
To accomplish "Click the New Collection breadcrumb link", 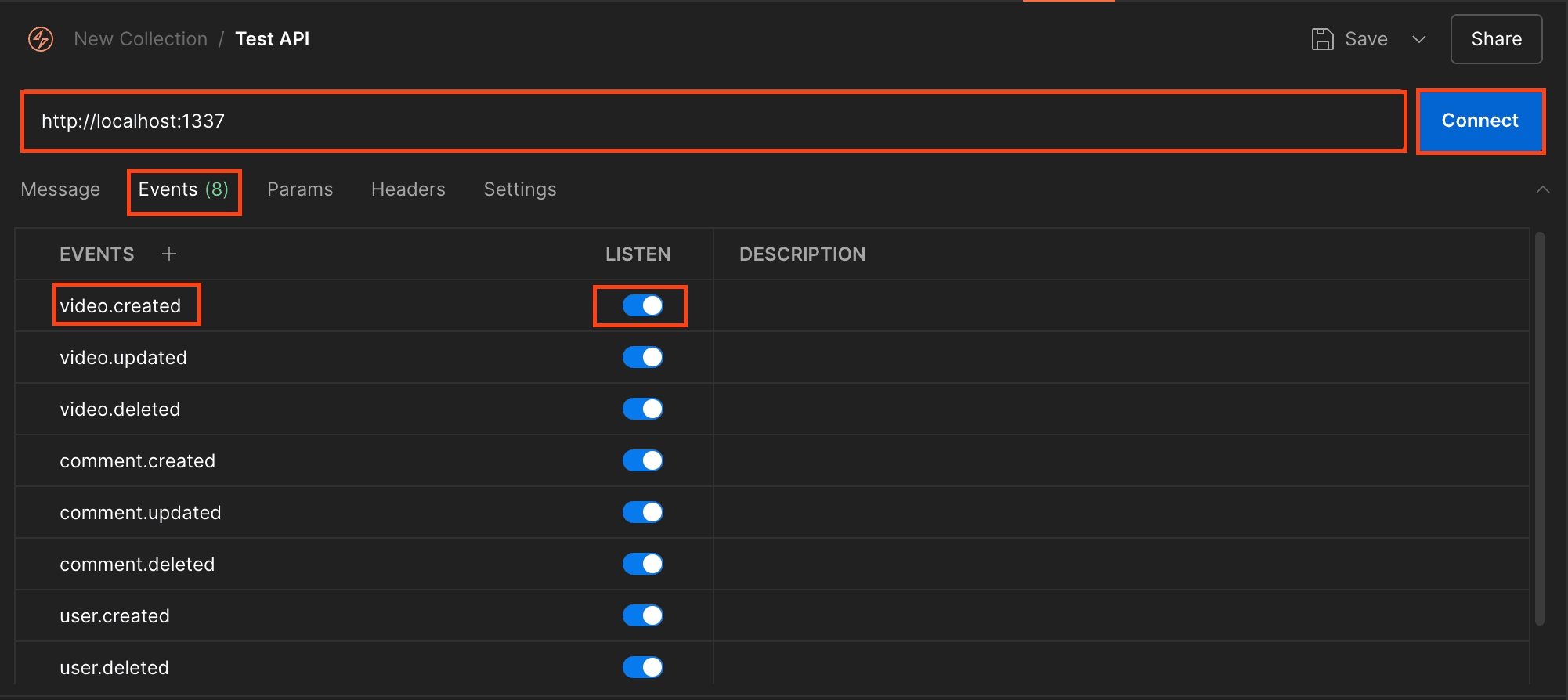I will tap(141, 39).
